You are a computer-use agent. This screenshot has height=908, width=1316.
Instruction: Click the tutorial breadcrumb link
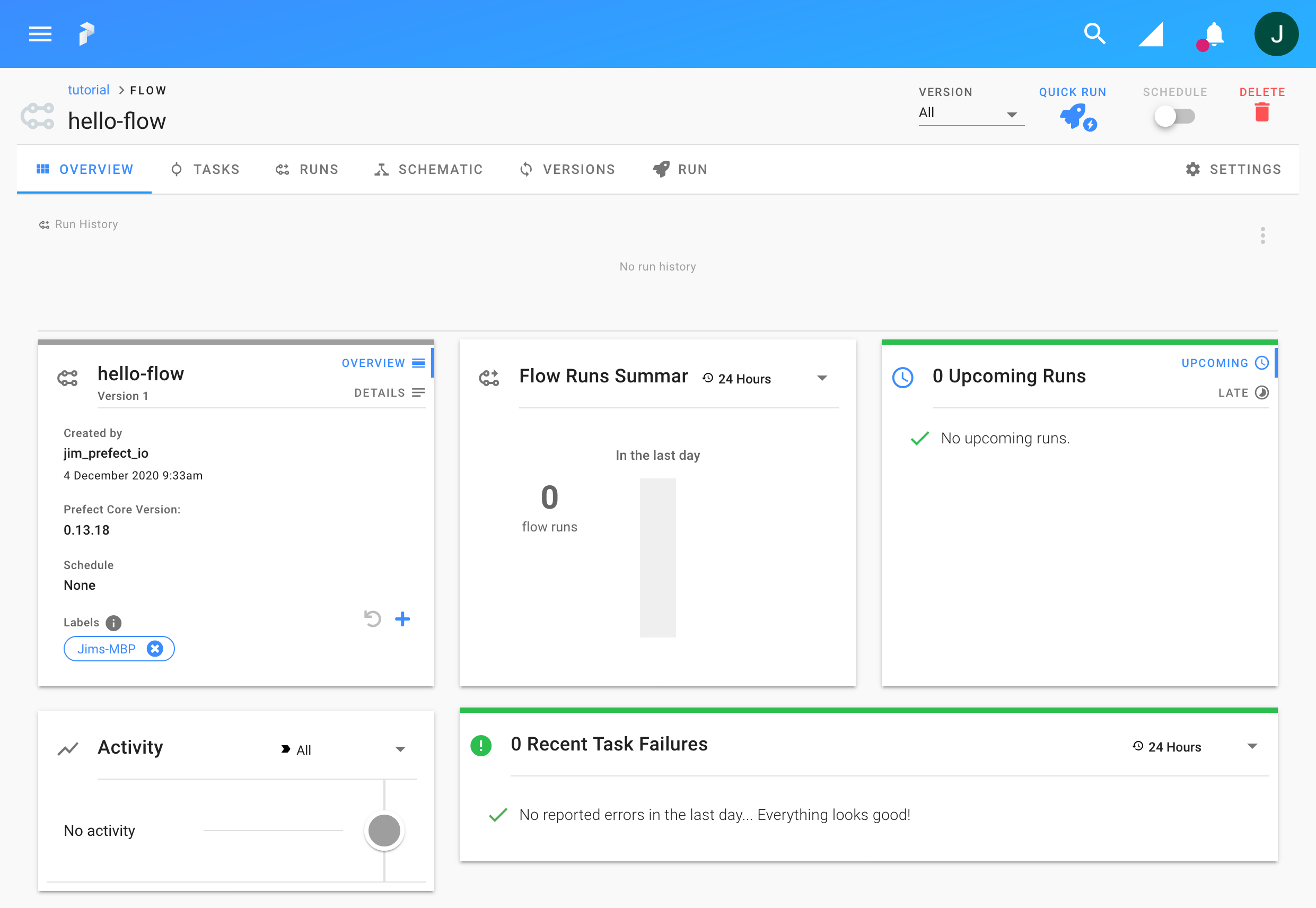(88, 90)
